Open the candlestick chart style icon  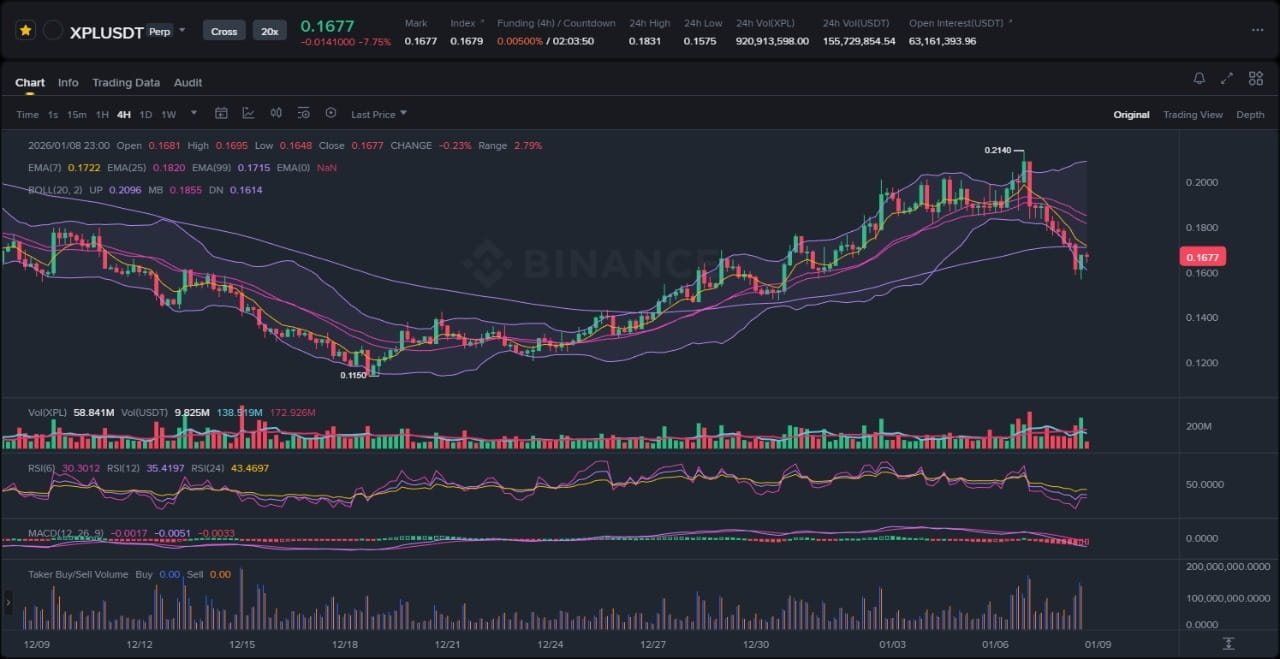tap(276, 113)
